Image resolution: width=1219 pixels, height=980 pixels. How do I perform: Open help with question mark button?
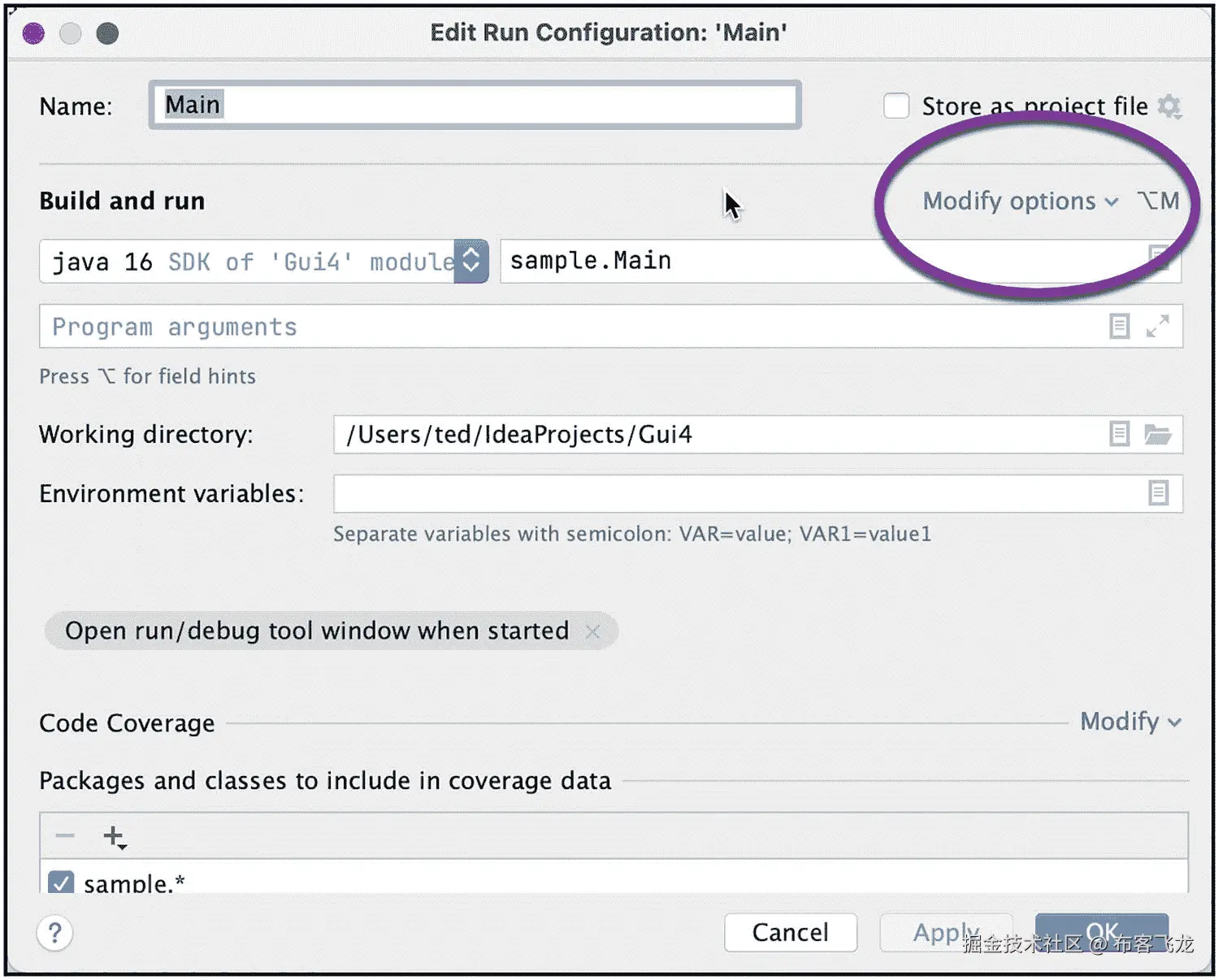(55, 934)
